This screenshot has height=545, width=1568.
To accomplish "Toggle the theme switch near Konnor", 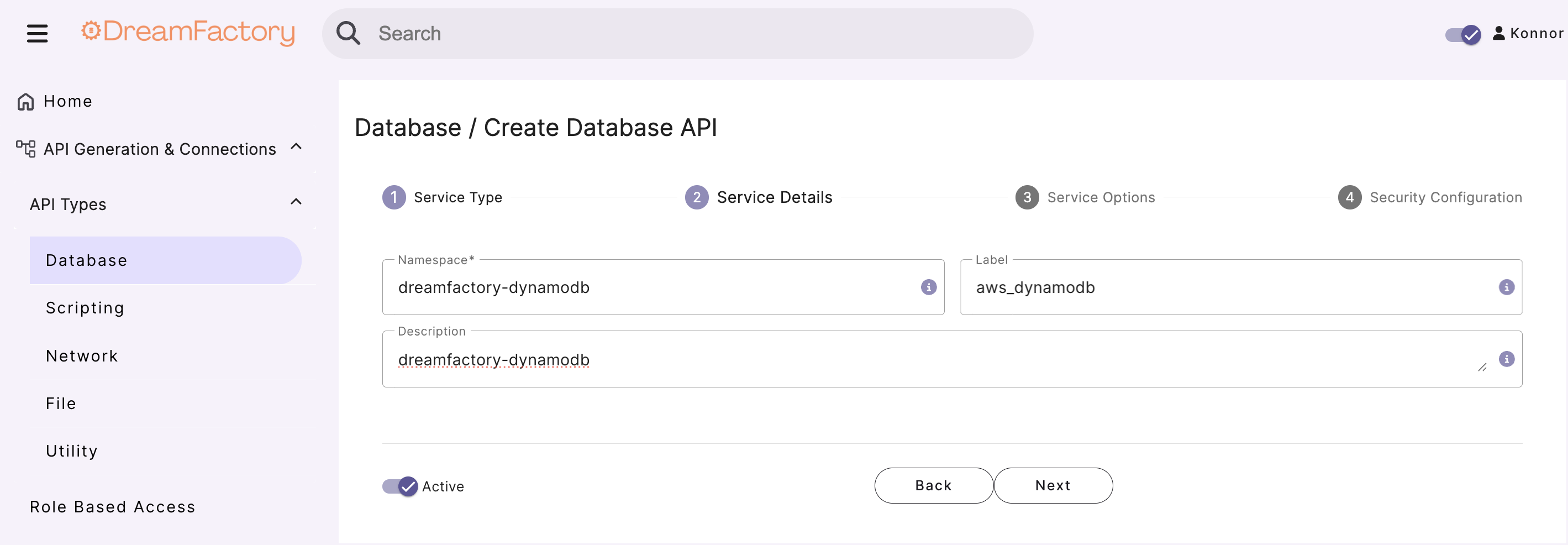I will point(1462,35).
